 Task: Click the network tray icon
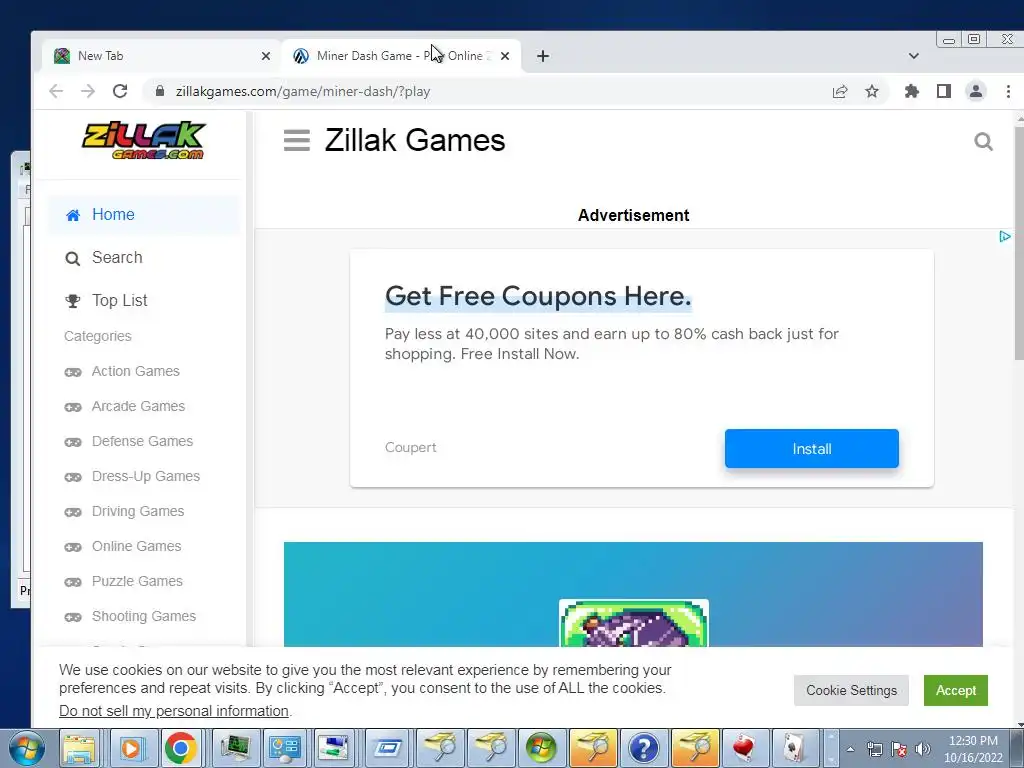[x=874, y=749]
